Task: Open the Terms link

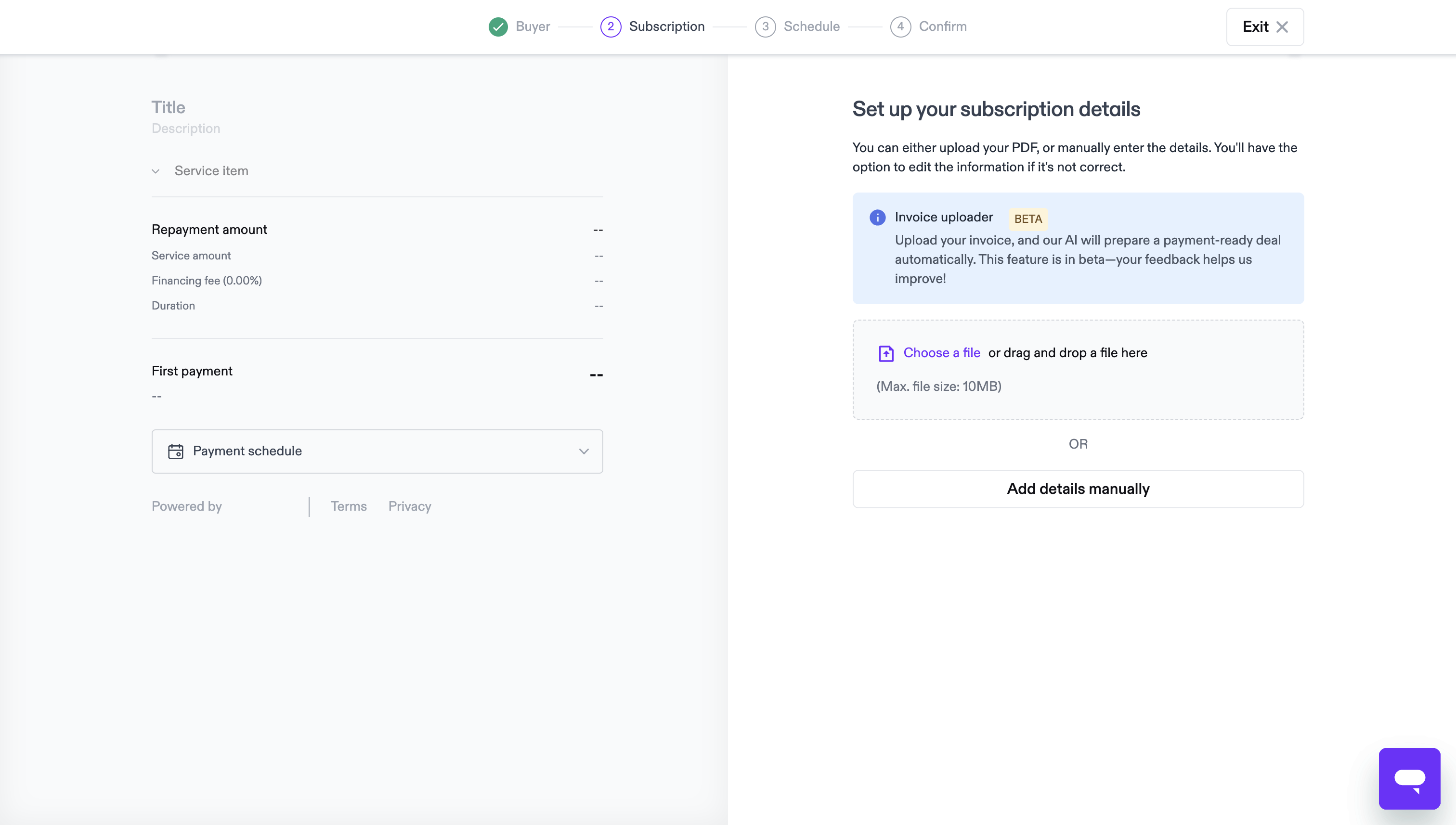Action: 349,506
